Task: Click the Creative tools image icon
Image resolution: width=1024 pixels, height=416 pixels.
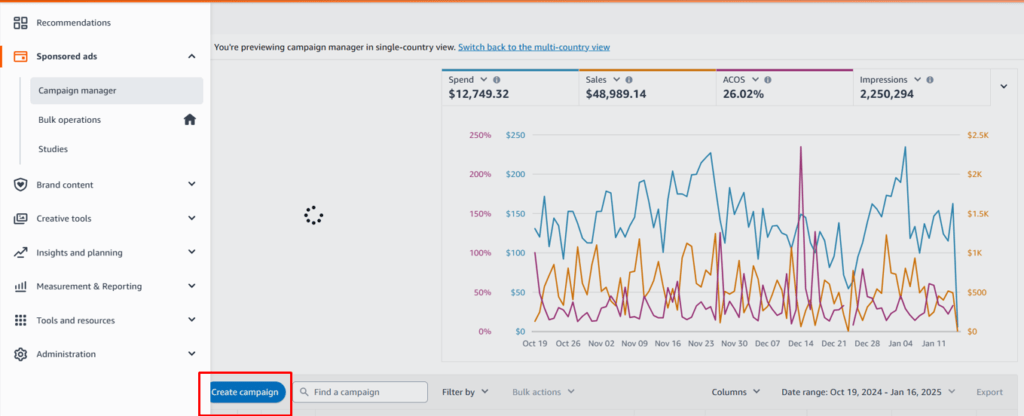Action: [20, 218]
